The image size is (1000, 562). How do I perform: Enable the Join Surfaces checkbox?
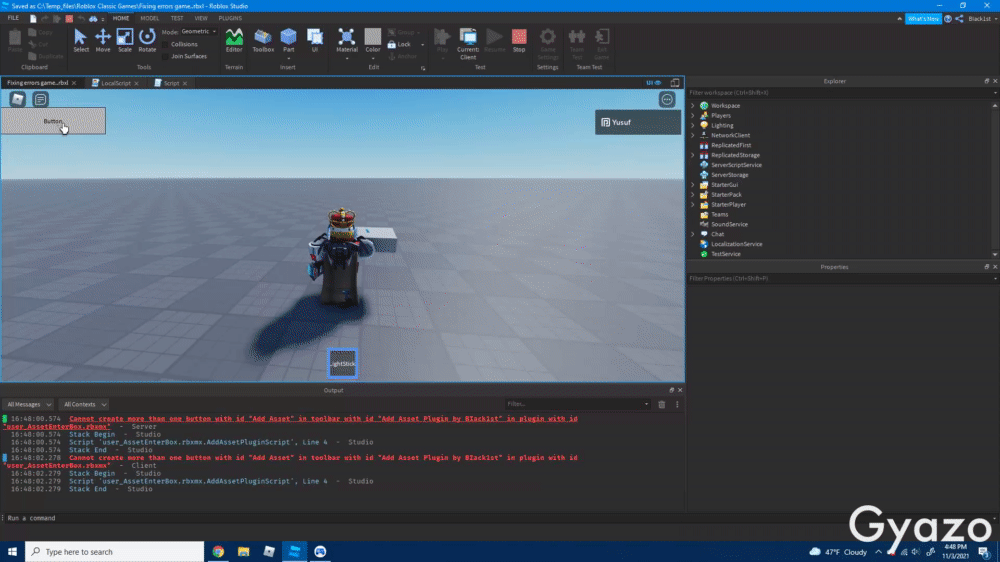coord(165,56)
